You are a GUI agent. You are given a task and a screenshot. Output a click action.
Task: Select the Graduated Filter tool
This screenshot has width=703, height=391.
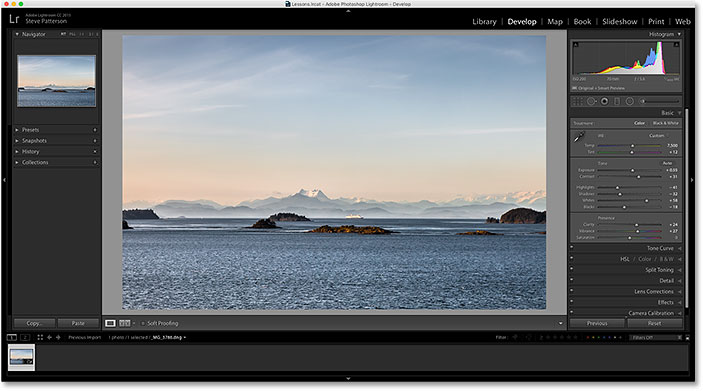(x=617, y=101)
